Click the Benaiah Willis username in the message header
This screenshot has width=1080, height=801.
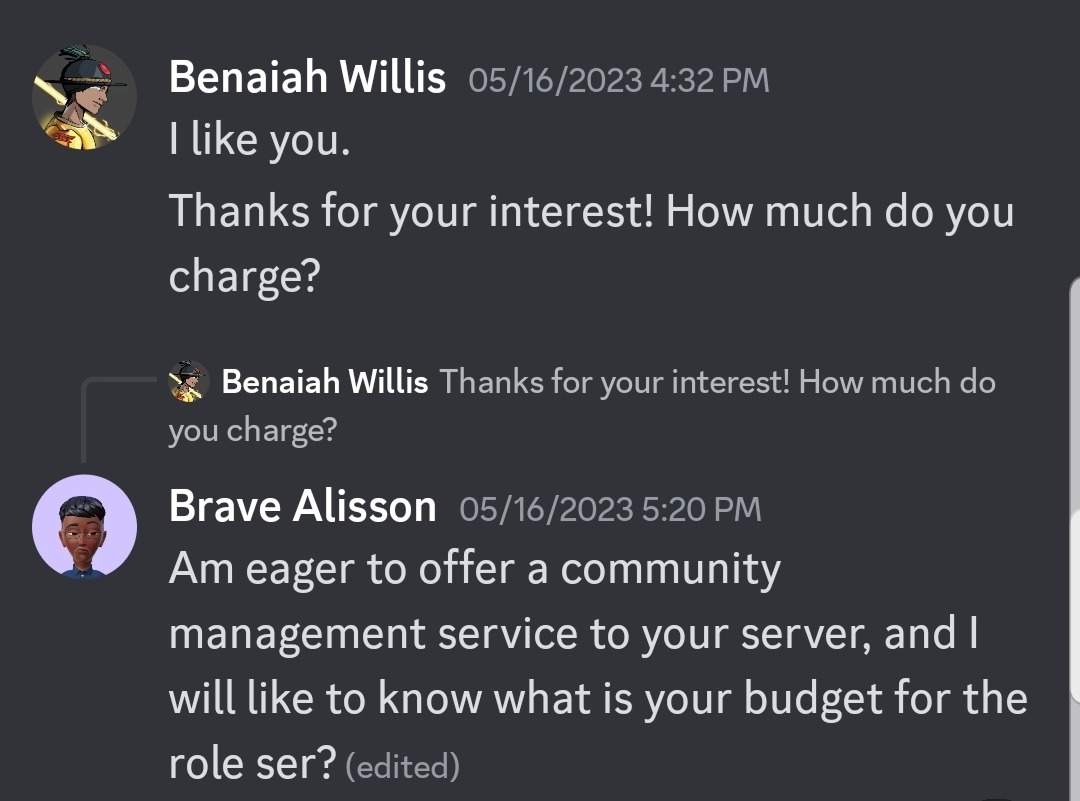tap(307, 77)
